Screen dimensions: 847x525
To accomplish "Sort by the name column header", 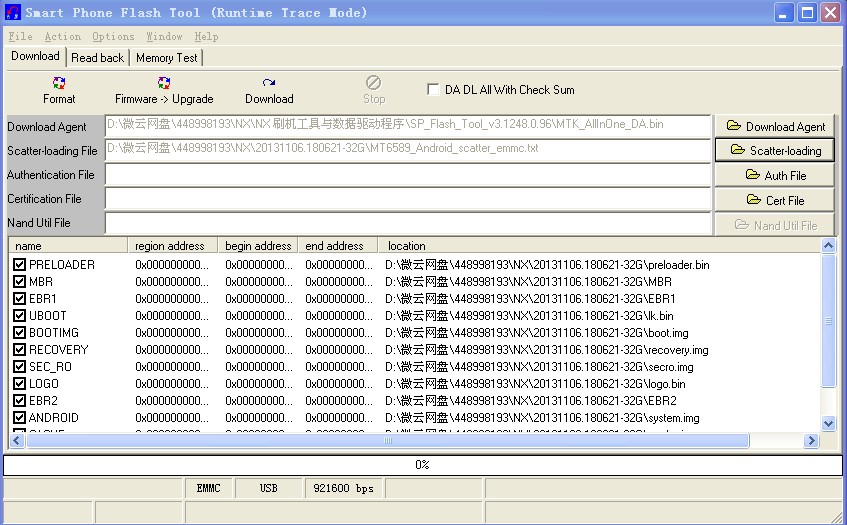I will (x=69, y=246).
